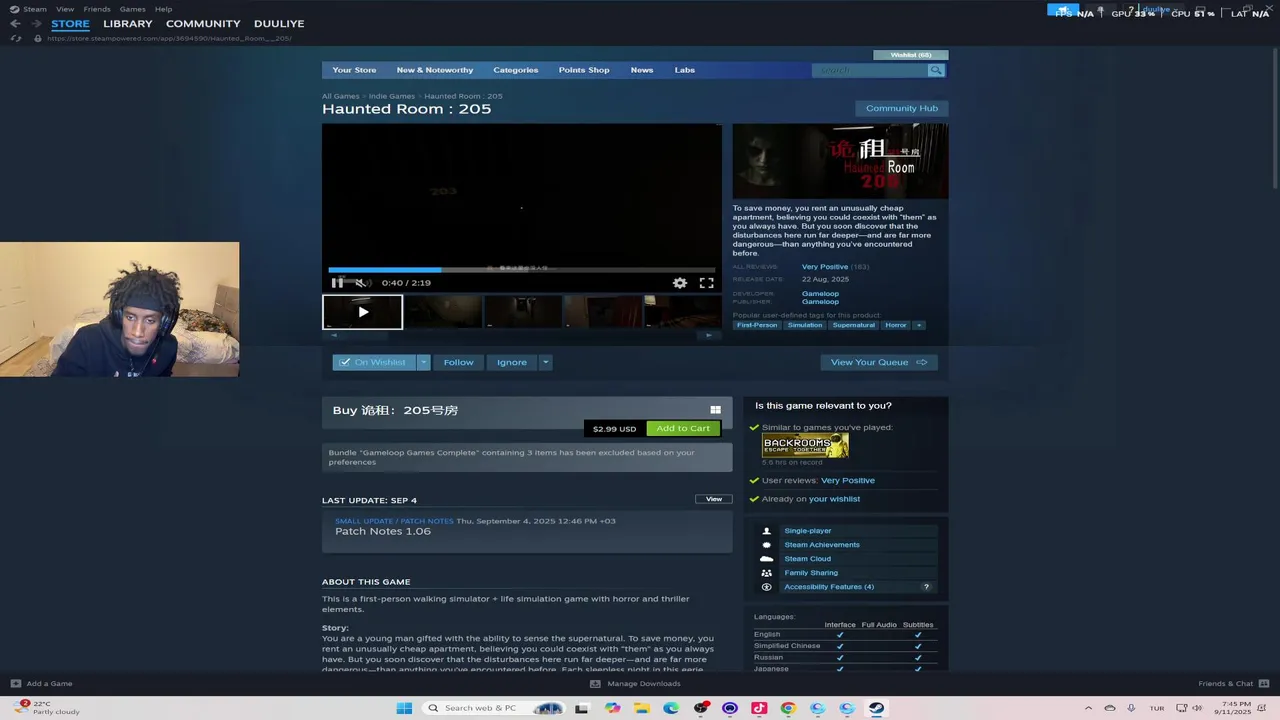Screen dimensions: 1280x720
Task: Open Patch Notes 1.06
Action: [x=383, y=531]
